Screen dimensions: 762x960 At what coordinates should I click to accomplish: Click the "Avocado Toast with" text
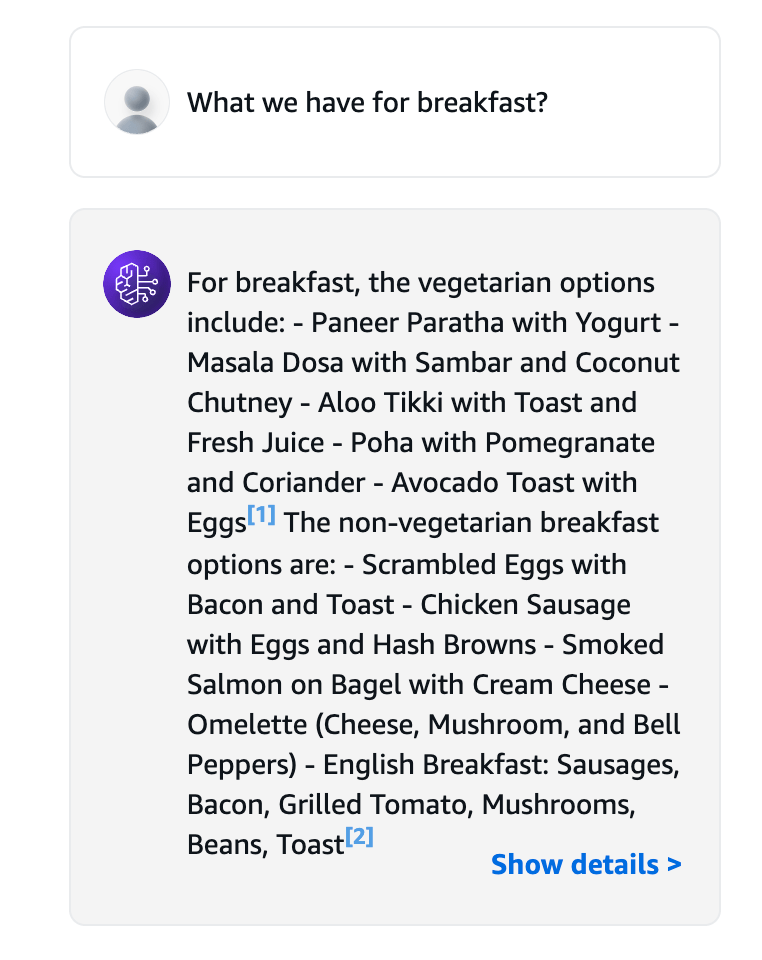pyautogui.click(x=514, y=483)
